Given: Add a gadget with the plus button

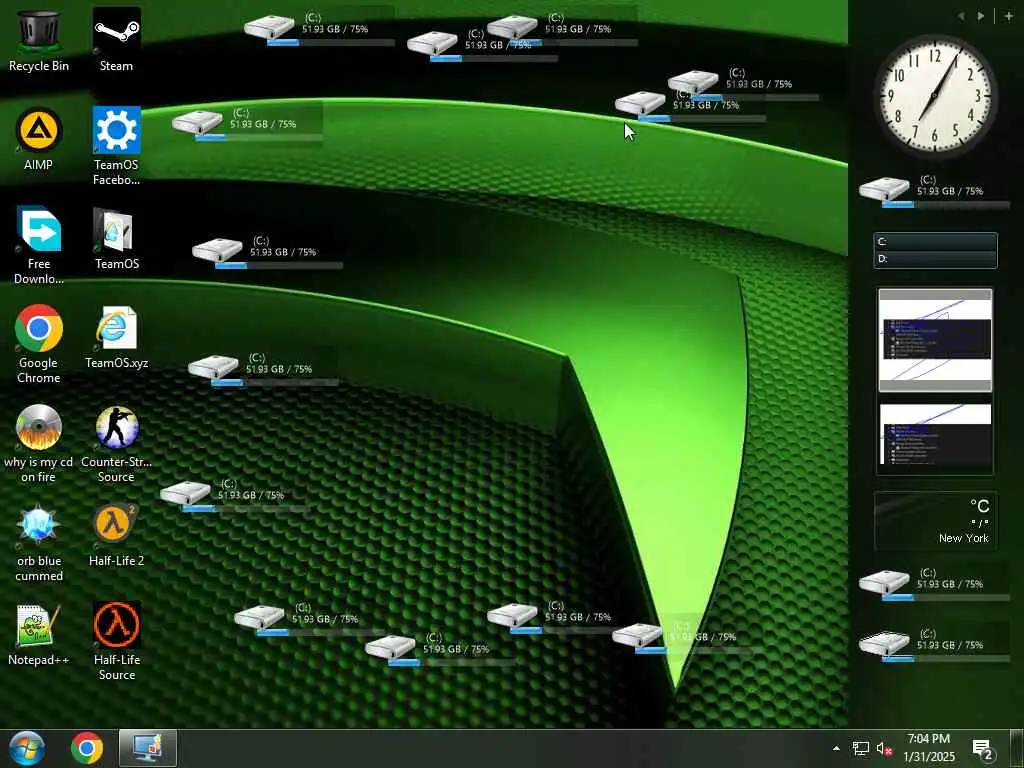Looking at the screenshot, I should tap(1009, 16).
